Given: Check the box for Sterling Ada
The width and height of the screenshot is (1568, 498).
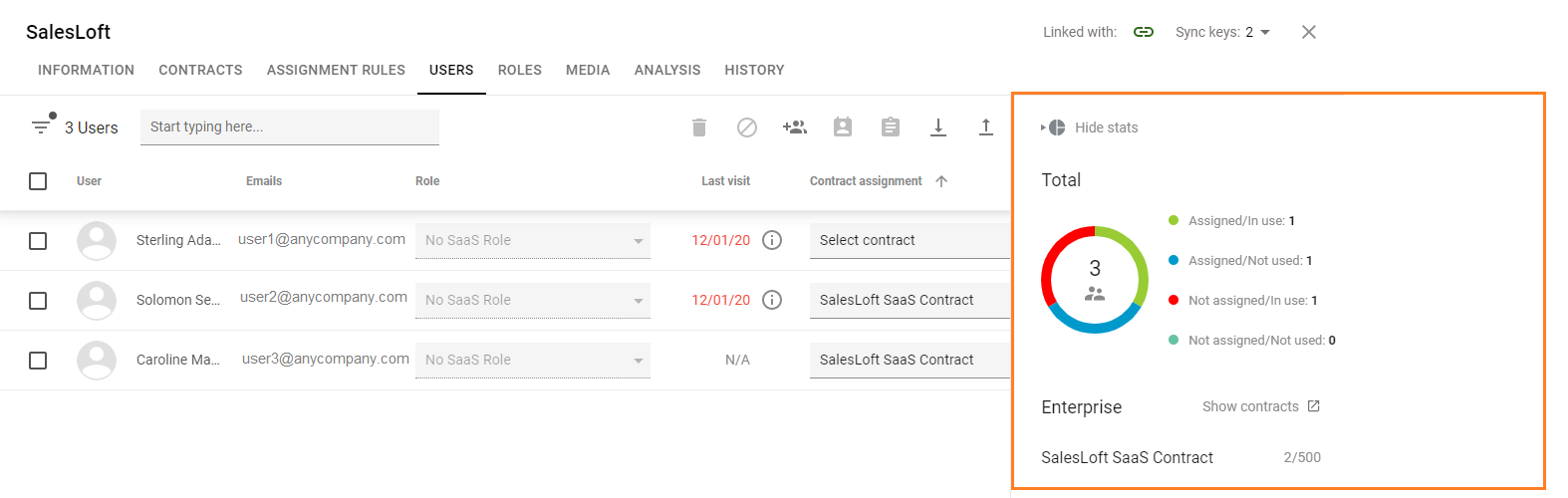Looking at the screenshot, I should click(38, 241).
